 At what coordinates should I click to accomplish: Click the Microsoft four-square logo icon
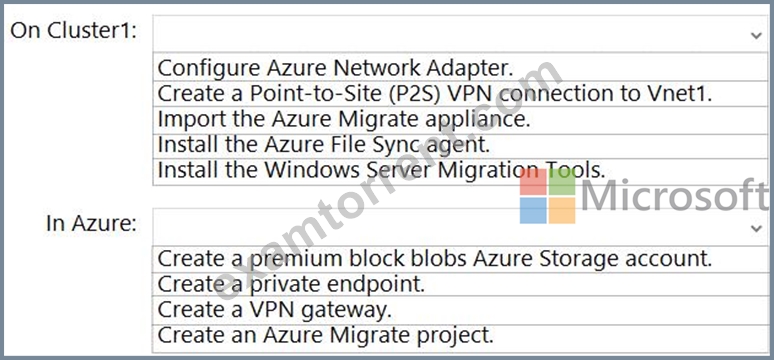547,197
